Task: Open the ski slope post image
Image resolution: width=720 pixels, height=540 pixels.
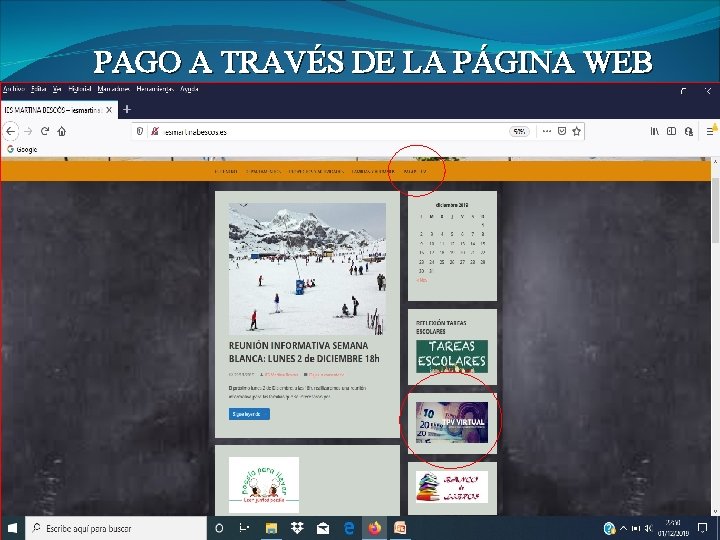Action: (x=307, y=269)
